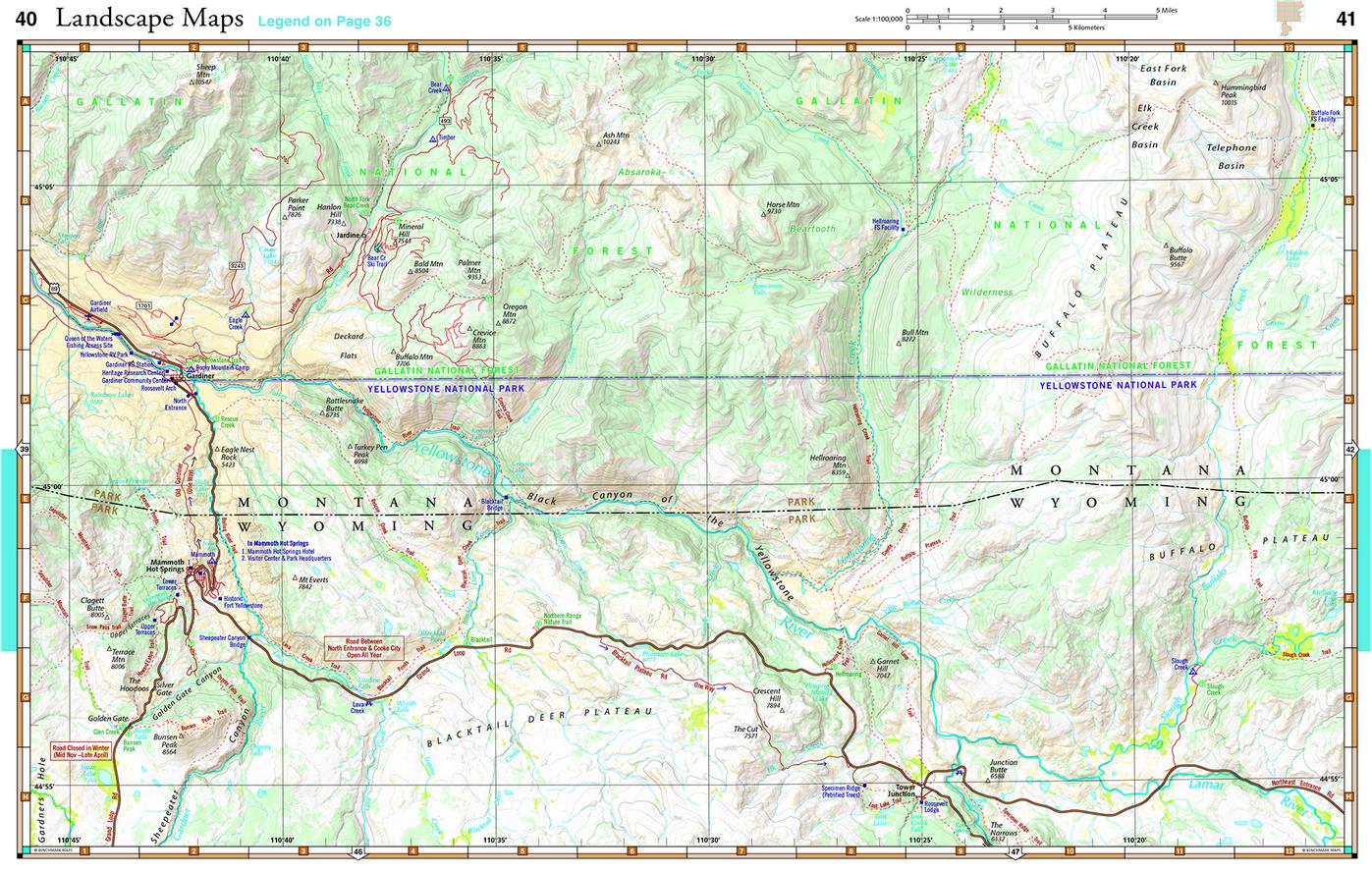Select the route 1701 road shield
The height and width of the screenshot is (873, 1372).
(142, 306)
